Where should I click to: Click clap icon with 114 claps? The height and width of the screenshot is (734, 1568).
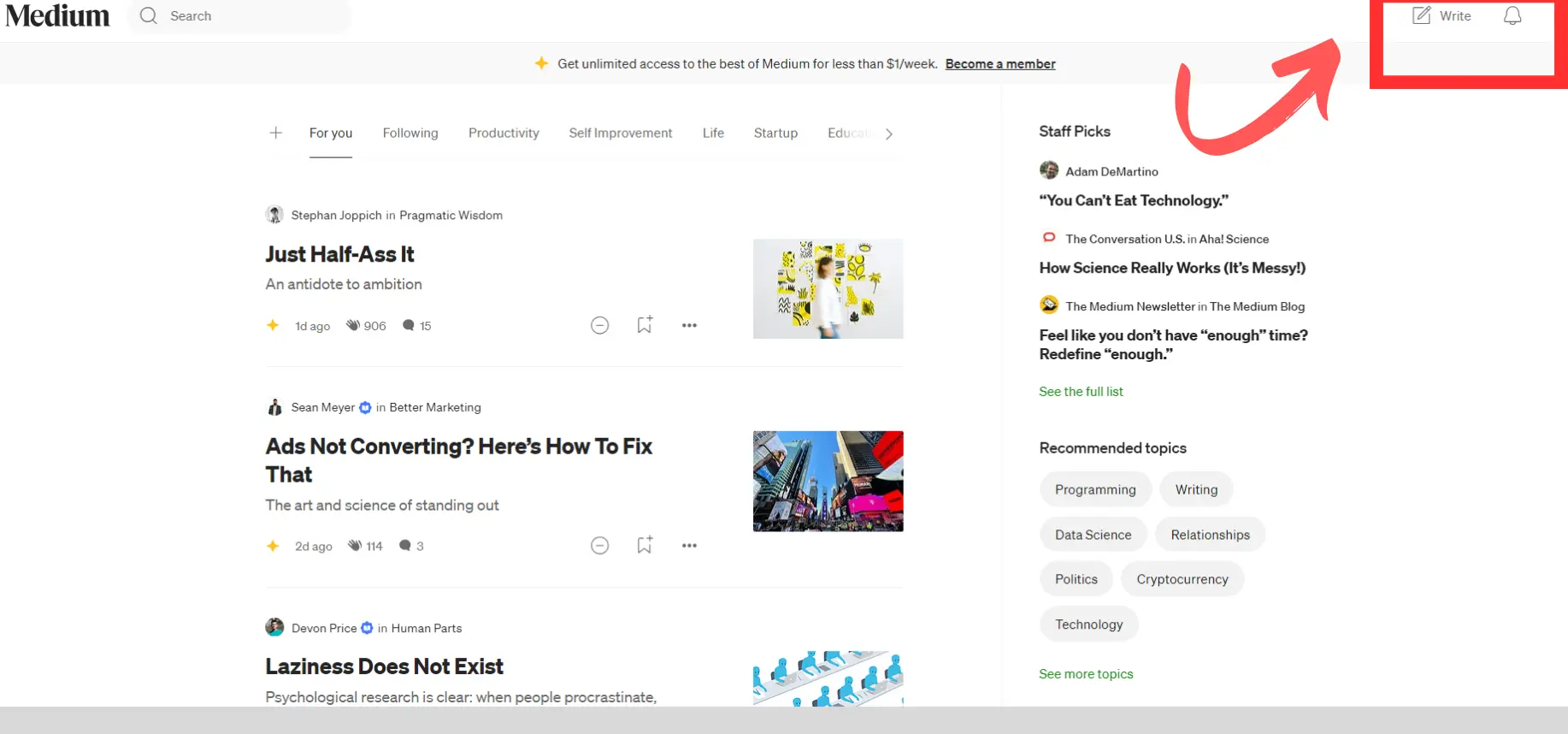click(x=355, y=545)
